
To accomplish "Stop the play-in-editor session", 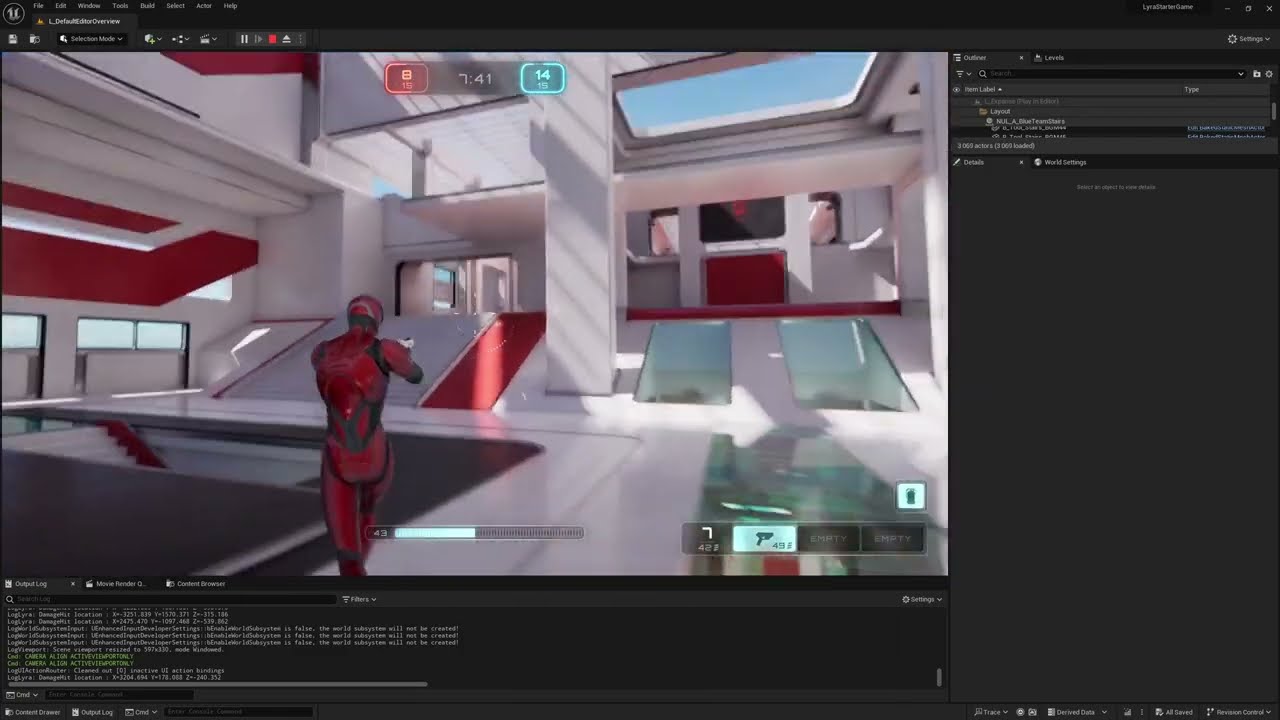I will coord(272,39).
